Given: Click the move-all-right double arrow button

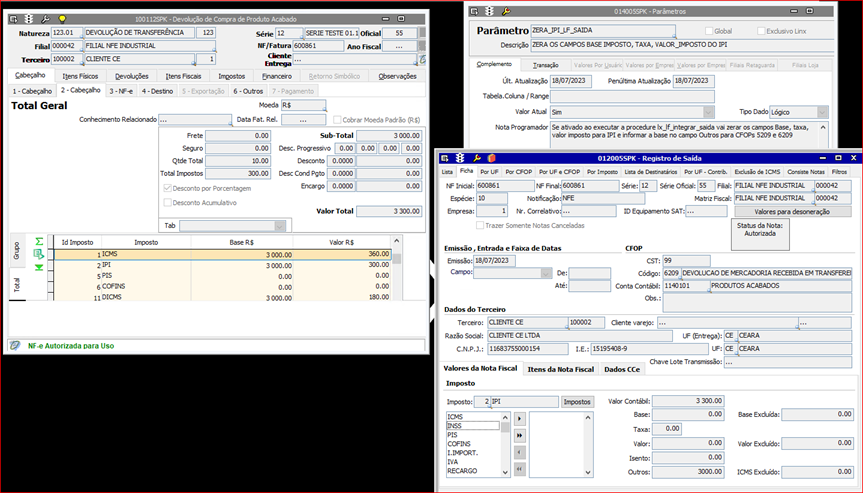Looking at the screenshot, I should tap(520, 435).
